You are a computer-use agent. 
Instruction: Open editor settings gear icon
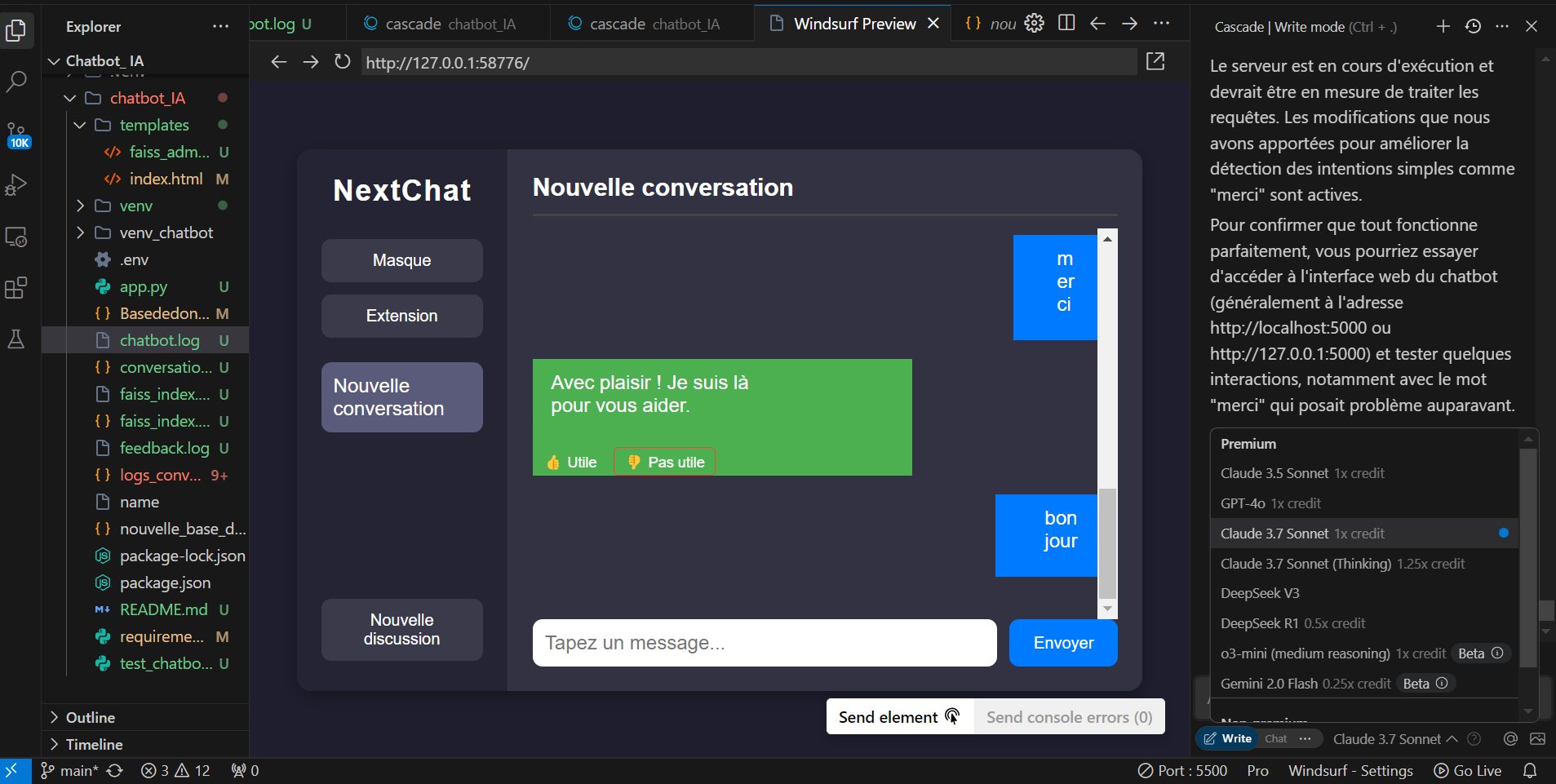click(x=1034, y=24)
